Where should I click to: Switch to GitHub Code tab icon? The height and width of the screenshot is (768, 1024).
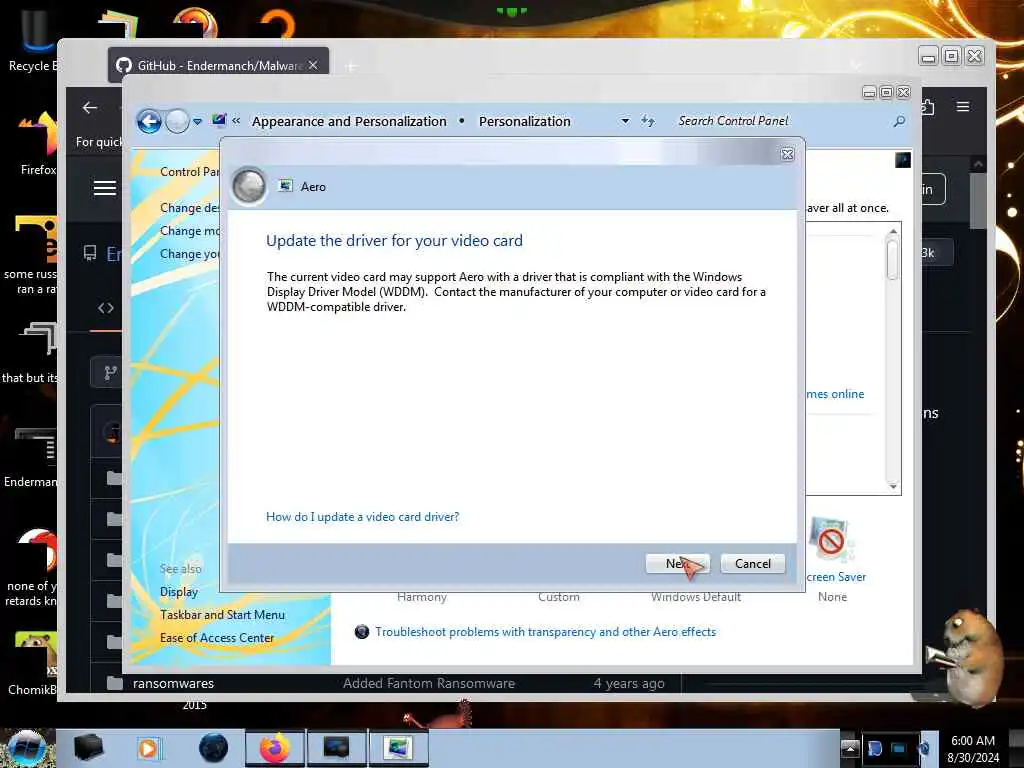[x=106, y=308]
